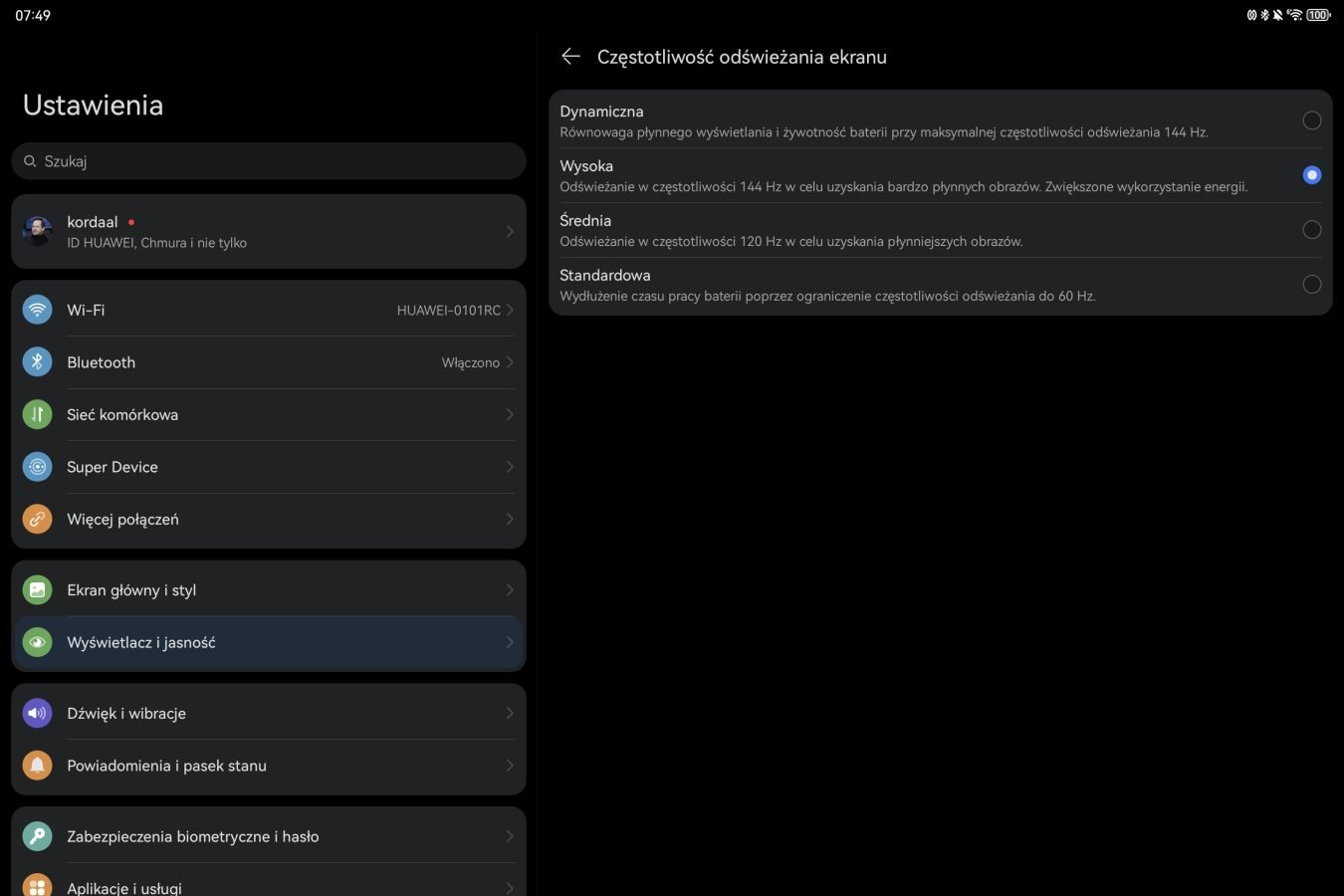Screen dimensions: 1344x896
Task: Tap the Ustawienia title
Action: point(93,106)
